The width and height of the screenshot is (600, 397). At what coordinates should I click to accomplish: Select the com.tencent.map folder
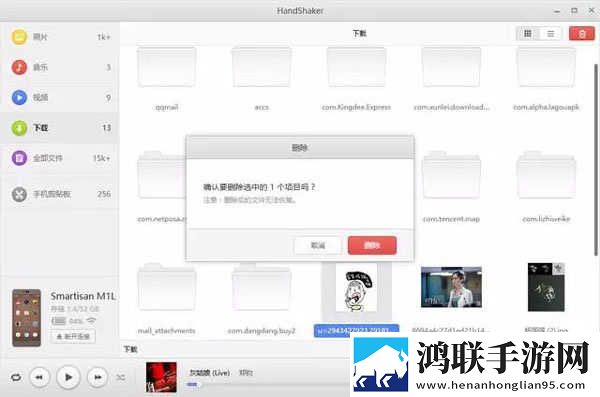(x=451, y=175)
